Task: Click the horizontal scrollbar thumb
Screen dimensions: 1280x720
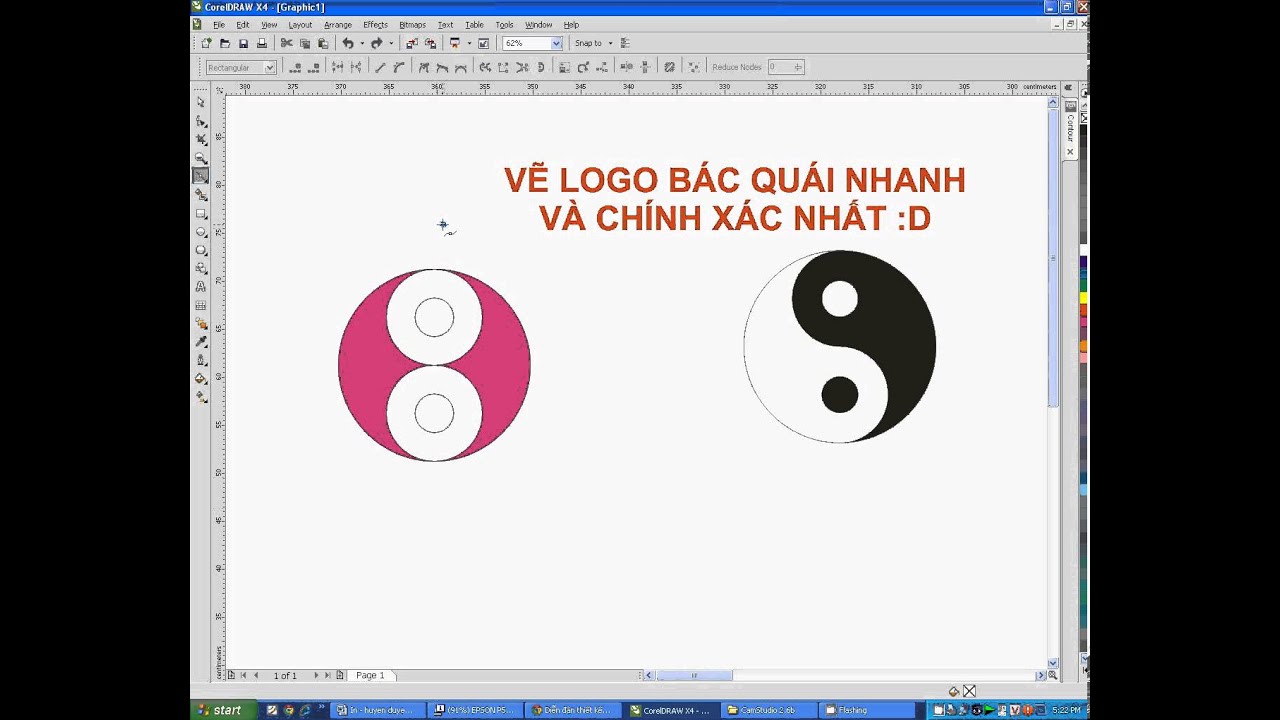Action: point(694,675)
